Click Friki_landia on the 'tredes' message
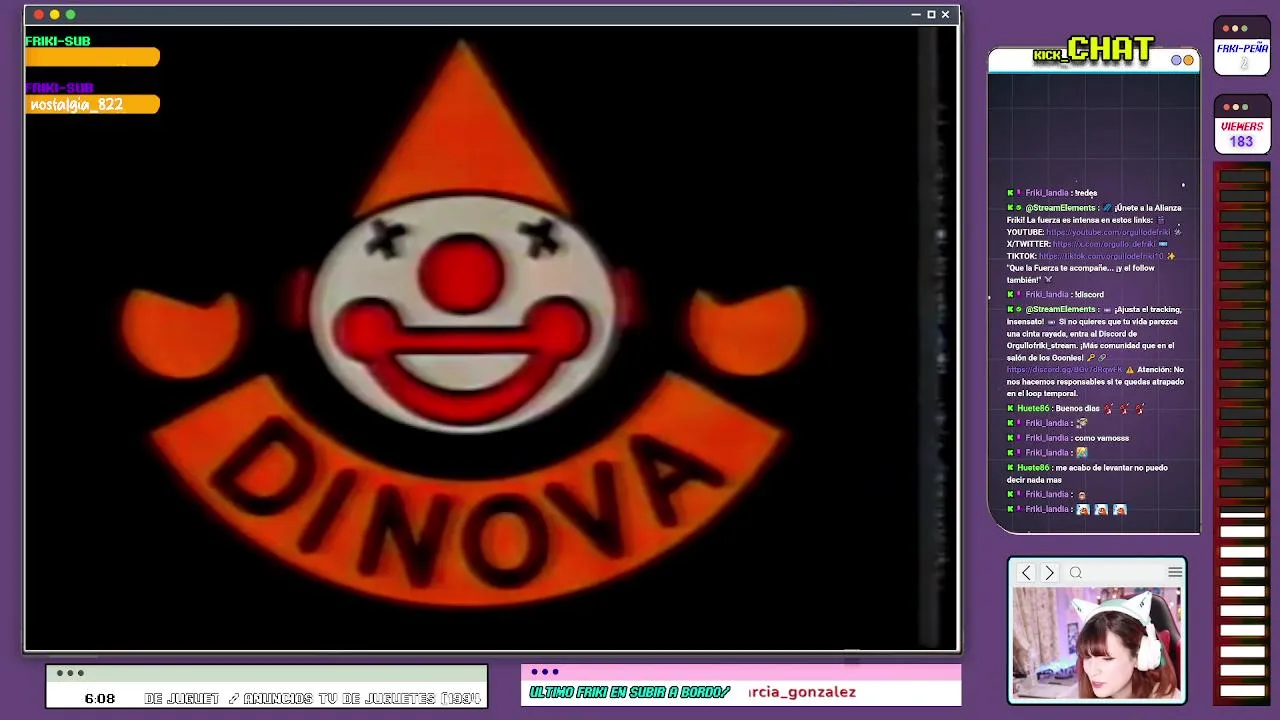The image size is (1280, 720). [x=1047, y=193]
